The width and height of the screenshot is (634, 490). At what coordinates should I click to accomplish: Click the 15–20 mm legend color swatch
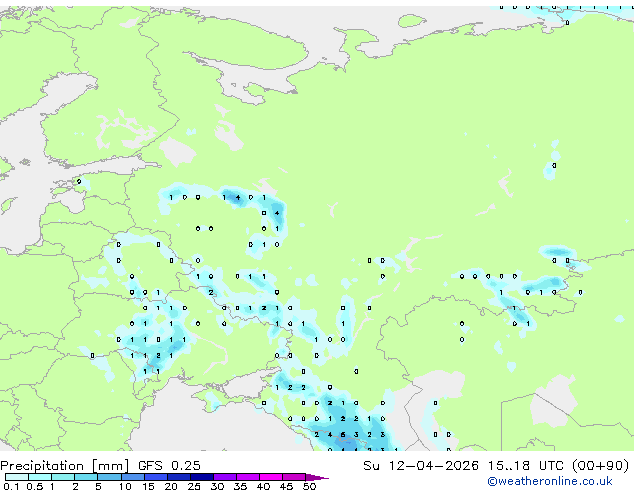point(155,477)
